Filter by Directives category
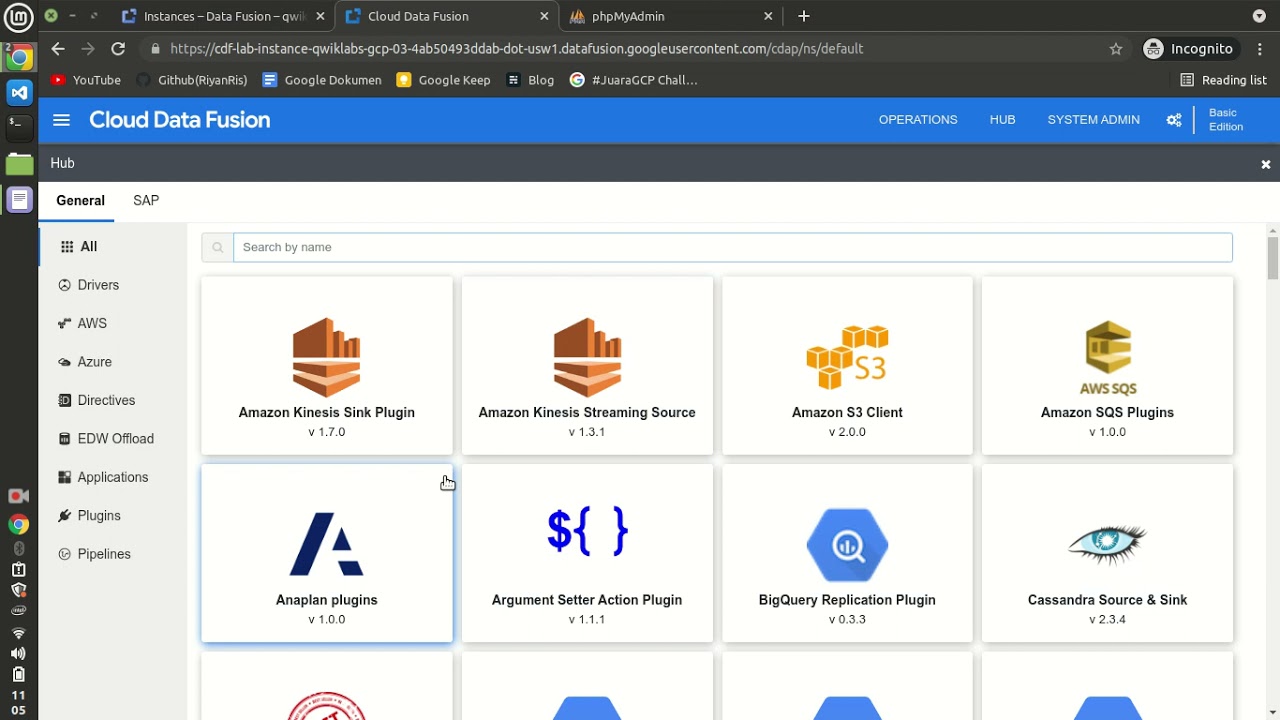The width and height of the screenshot is (1280, 720). coord(106,401)
